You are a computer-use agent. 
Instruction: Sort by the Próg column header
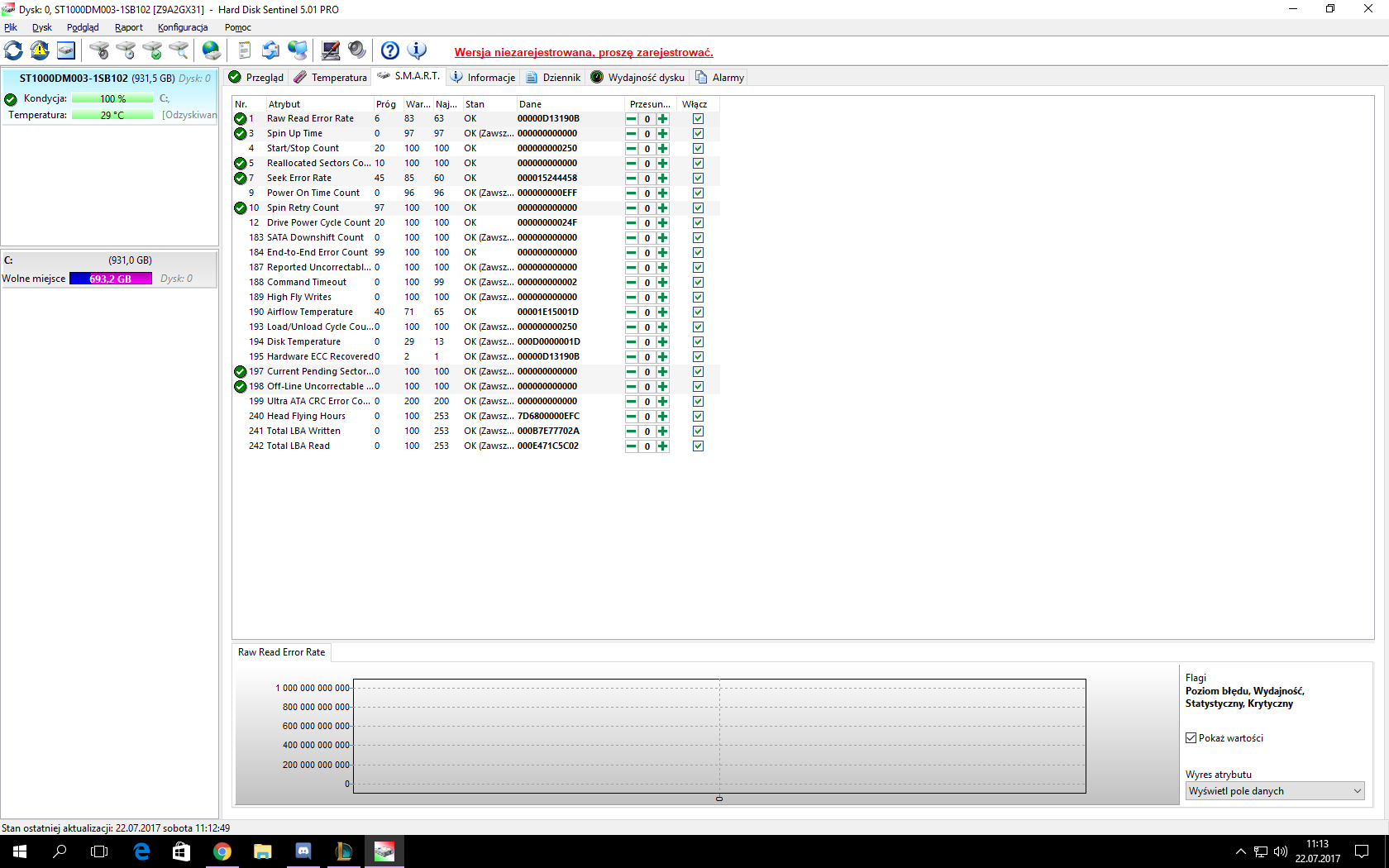click(x=387, y=104)
